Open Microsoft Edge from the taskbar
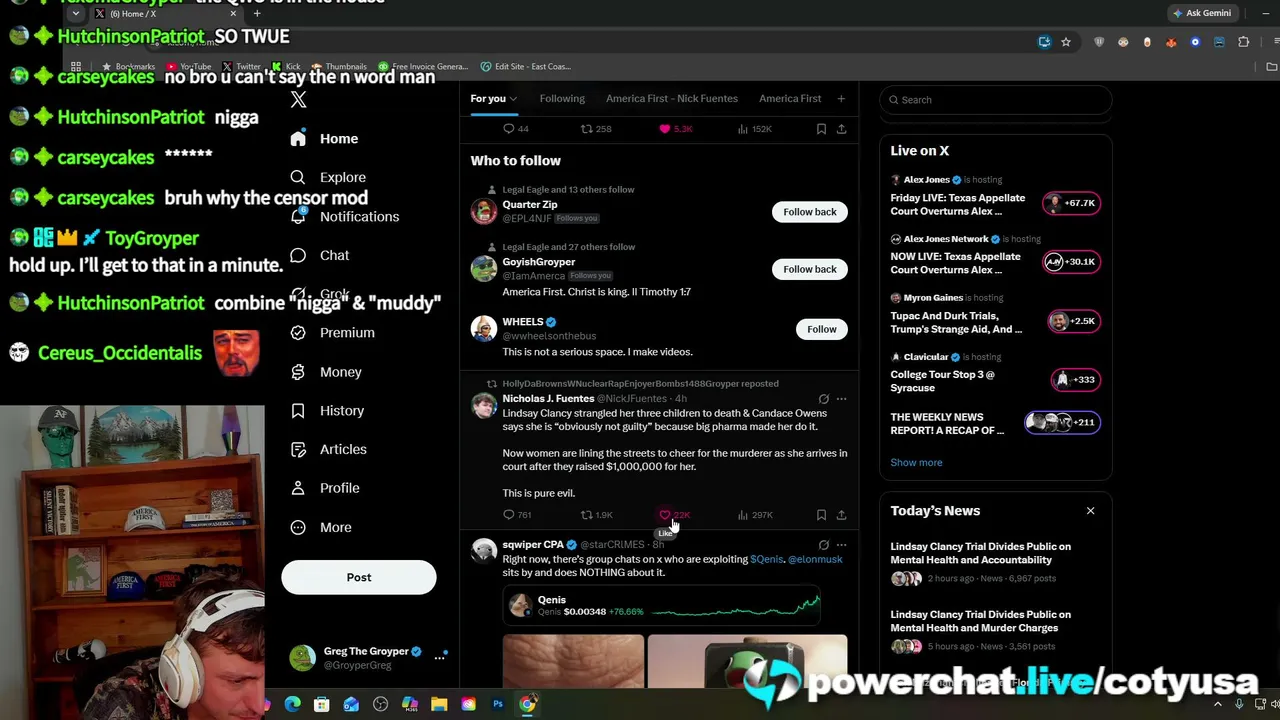Screen dimensions: 1280x720 tap(292, 704)
